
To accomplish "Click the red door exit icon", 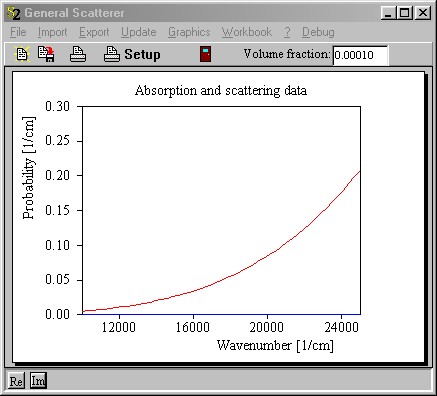I will tap(205, 54).
